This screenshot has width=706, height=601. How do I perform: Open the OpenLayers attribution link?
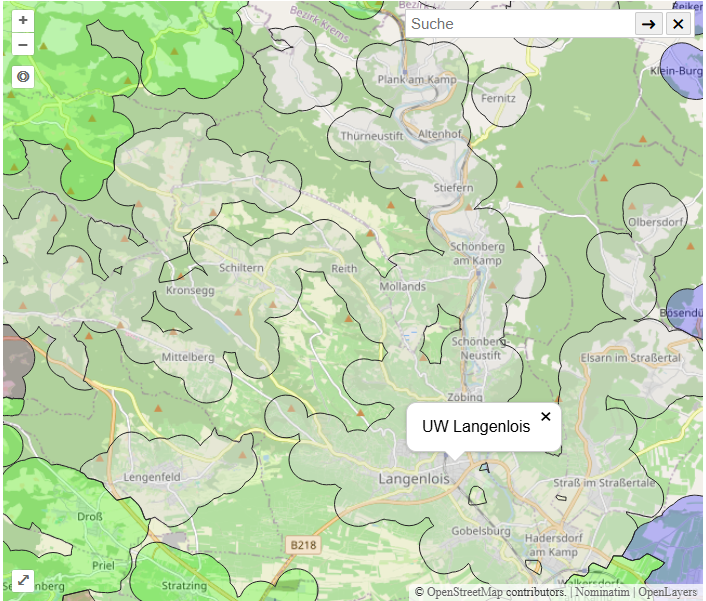coord(667,592)
